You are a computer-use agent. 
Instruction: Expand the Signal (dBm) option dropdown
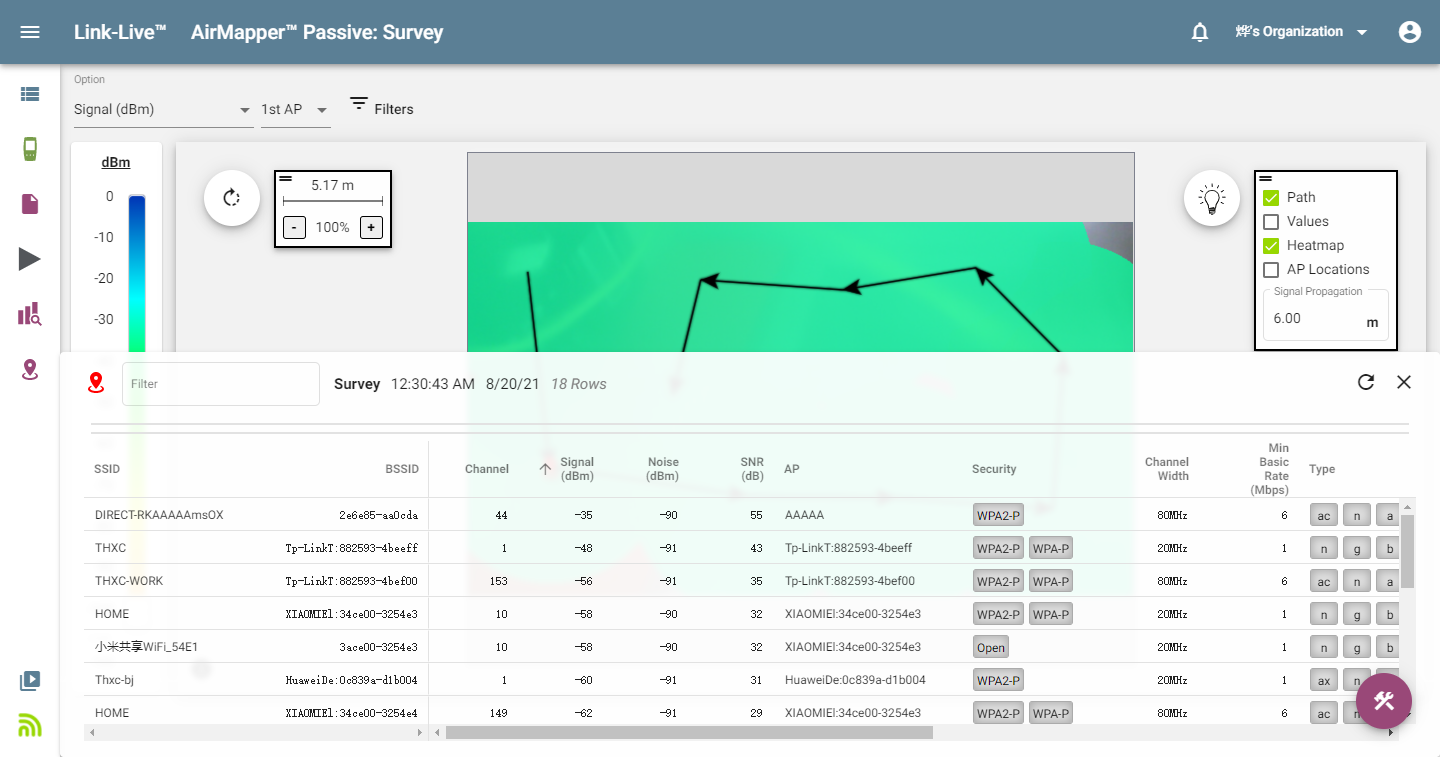click(x=162, y=110)
